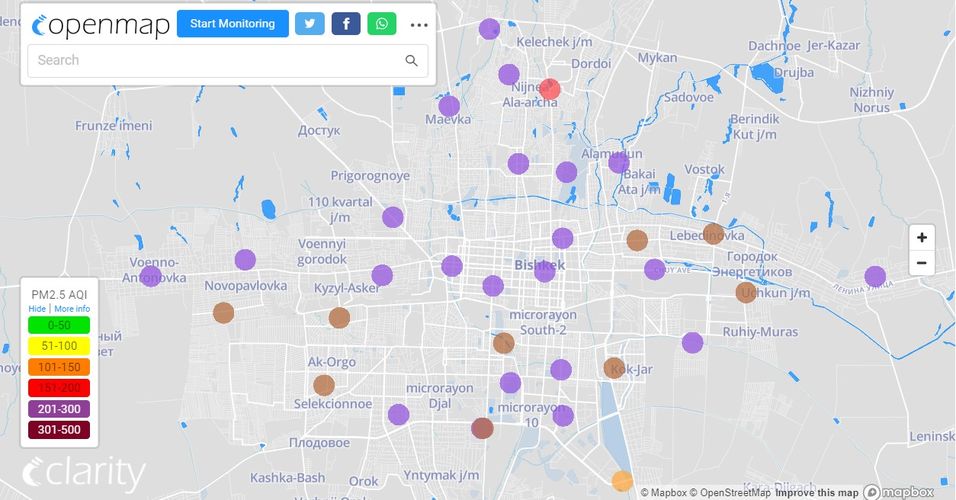Screen dimensions: 956x500
Task: Zoom in with the plus button
Action: [921, 238]
